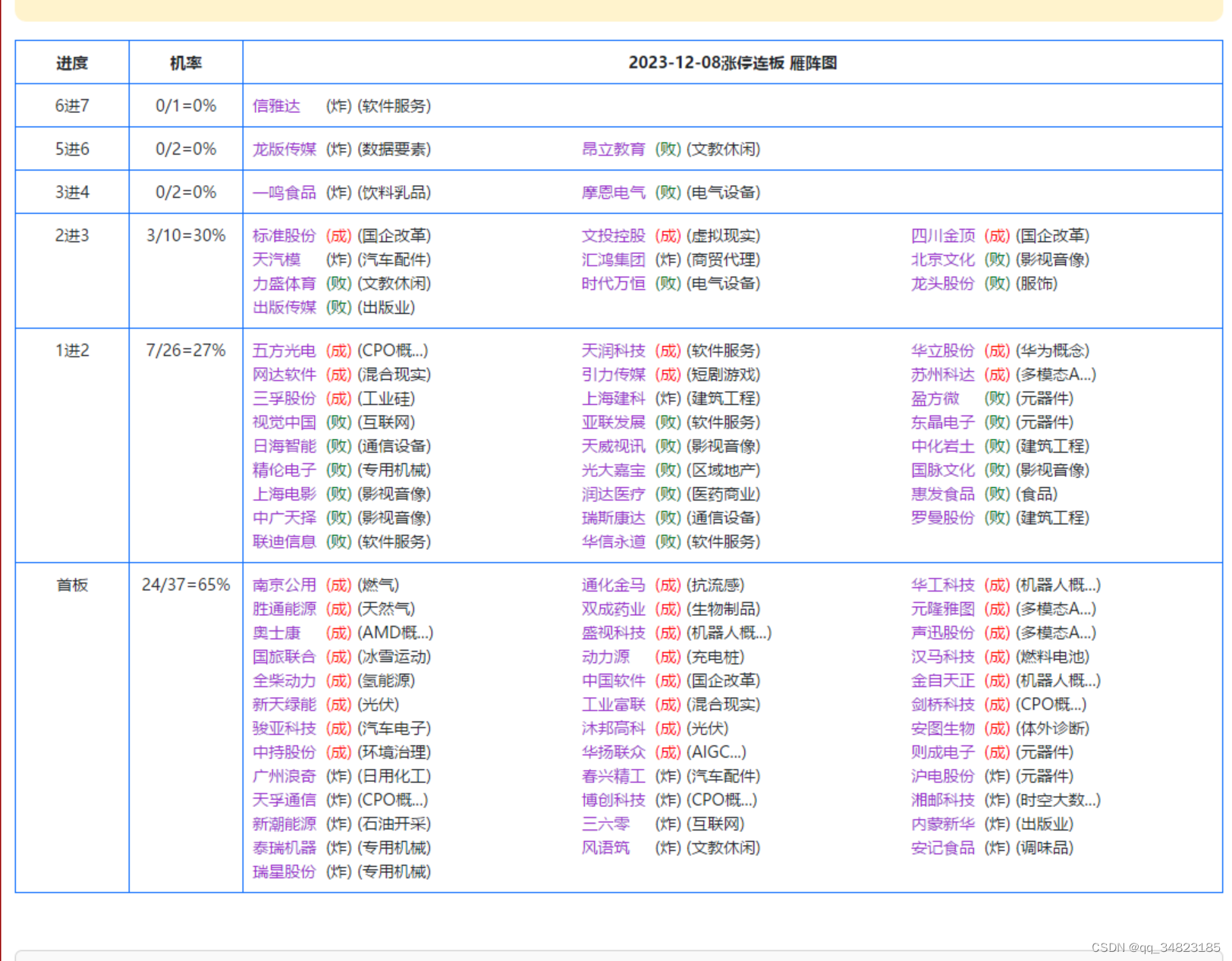Screen dimensions: 1232x961
Task: Select 通化金马 stock link
Action: tap(614, 585)
